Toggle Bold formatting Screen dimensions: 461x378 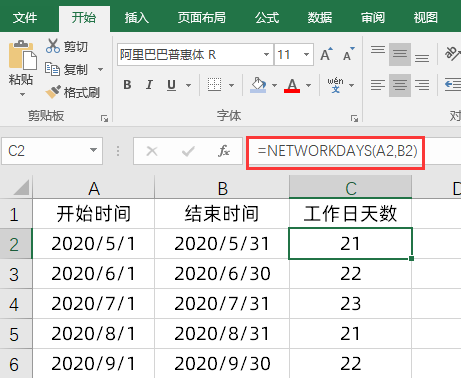[x=127, y=85]
